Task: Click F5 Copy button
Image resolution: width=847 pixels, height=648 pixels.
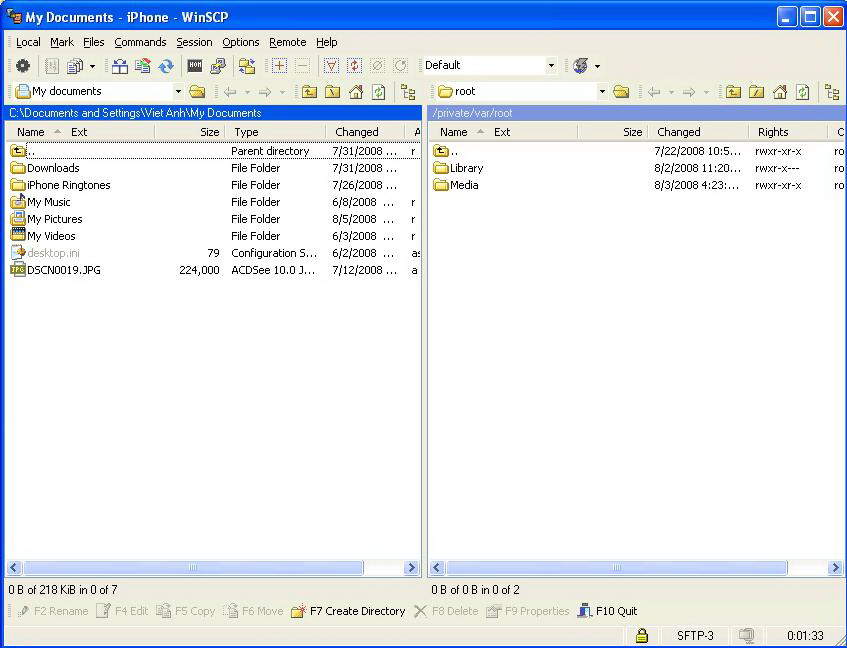Action: point(185,611)
